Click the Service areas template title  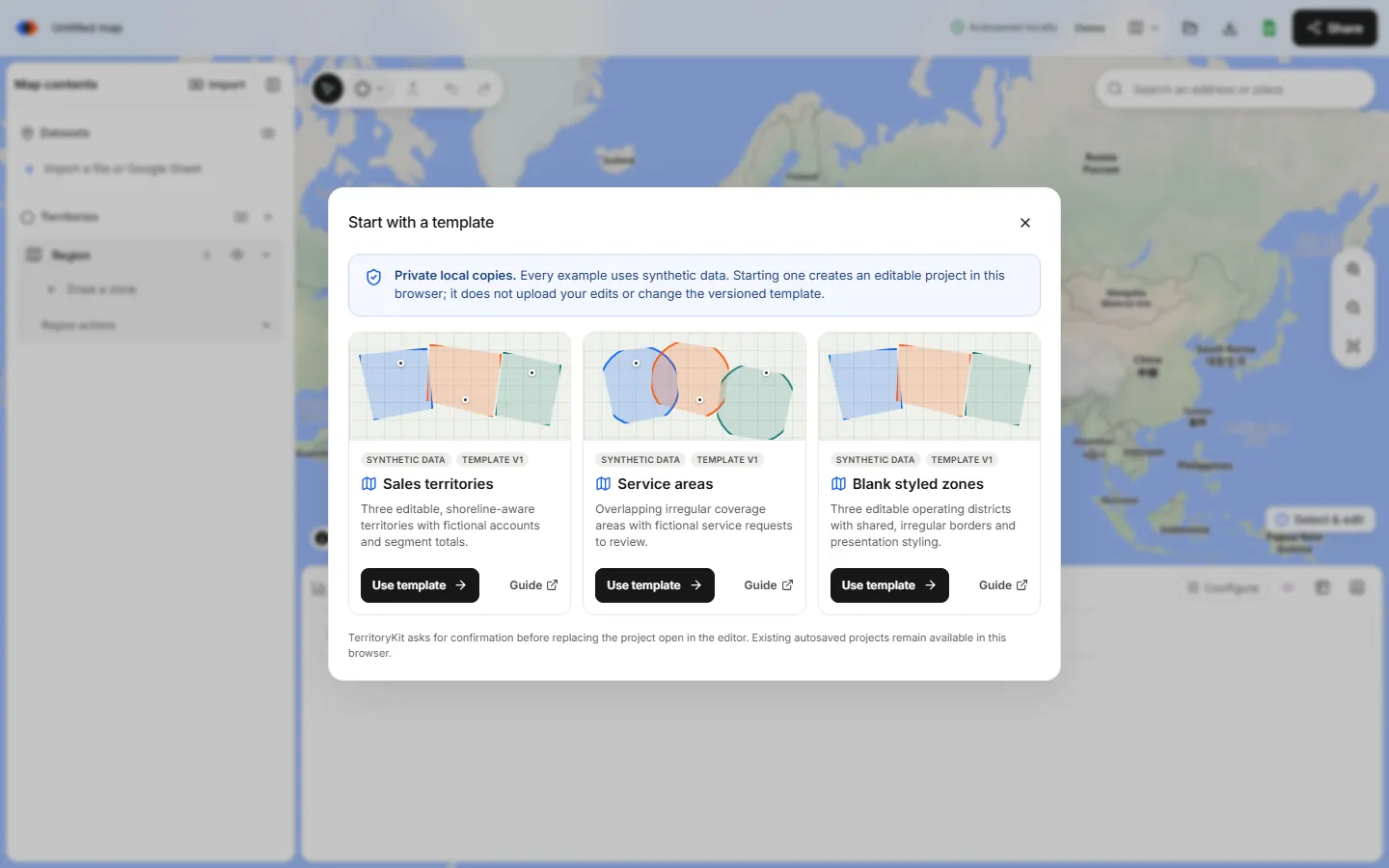666,484
